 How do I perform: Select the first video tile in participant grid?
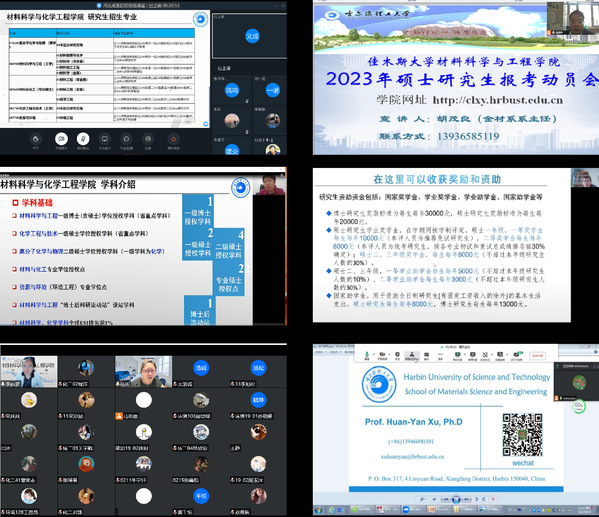pyautogui.click(x=29, y=371)
